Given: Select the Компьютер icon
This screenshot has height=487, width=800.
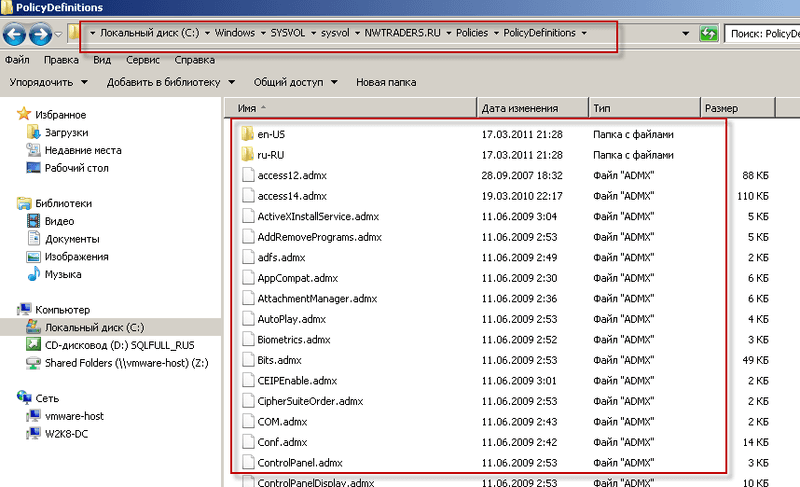Looking at the screenshot, I should [x=23, y=309].
